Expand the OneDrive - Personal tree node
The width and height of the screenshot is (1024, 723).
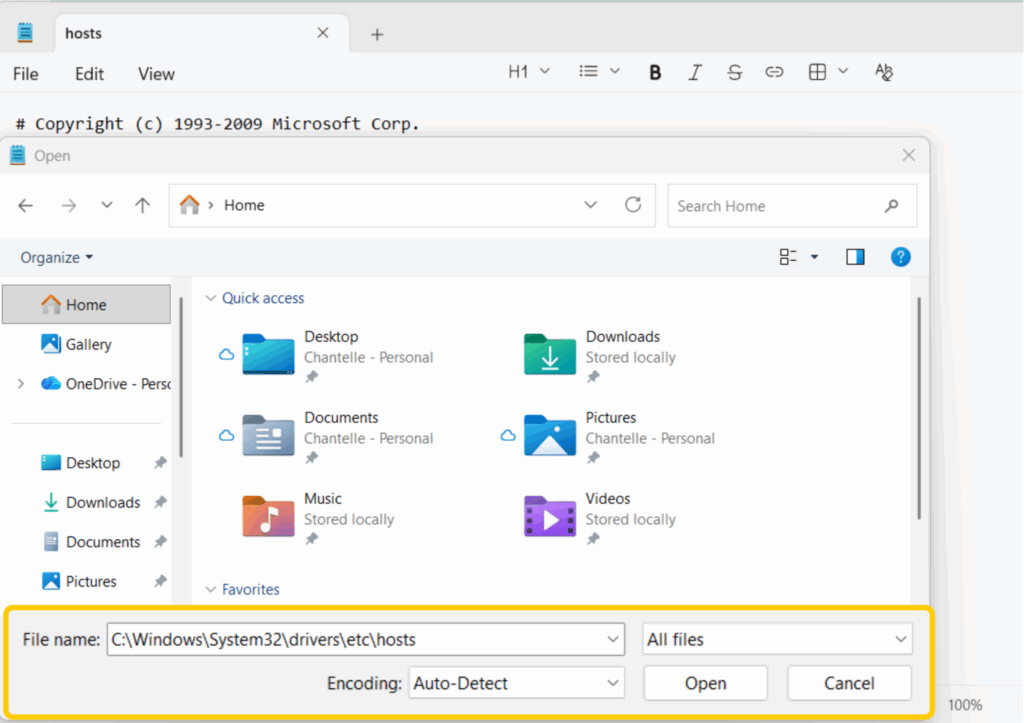click(x=21, y=384)
